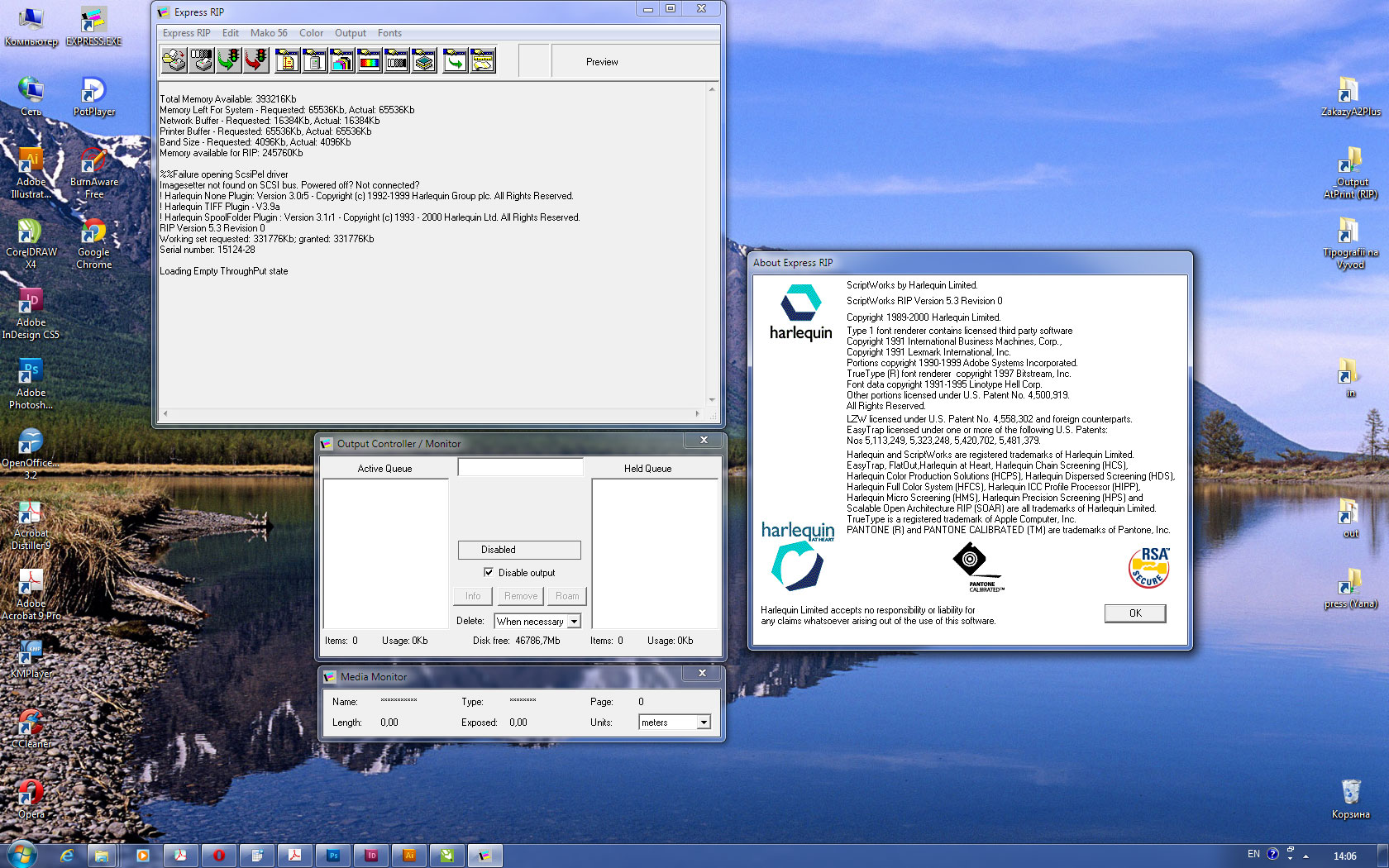Click the Media Monitor ruler icon
1389x868 pixels.
483,60
